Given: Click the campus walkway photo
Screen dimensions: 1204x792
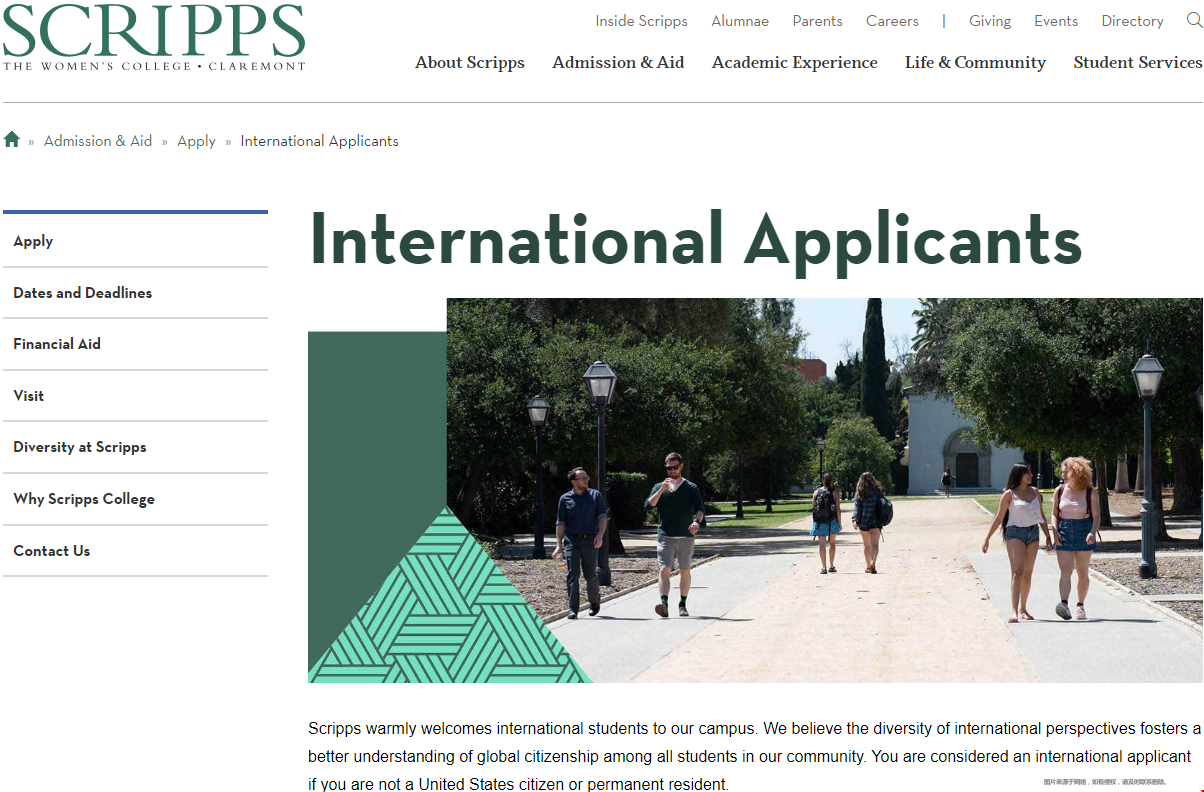Looking at the screenshot, I should tap(825, 490).
